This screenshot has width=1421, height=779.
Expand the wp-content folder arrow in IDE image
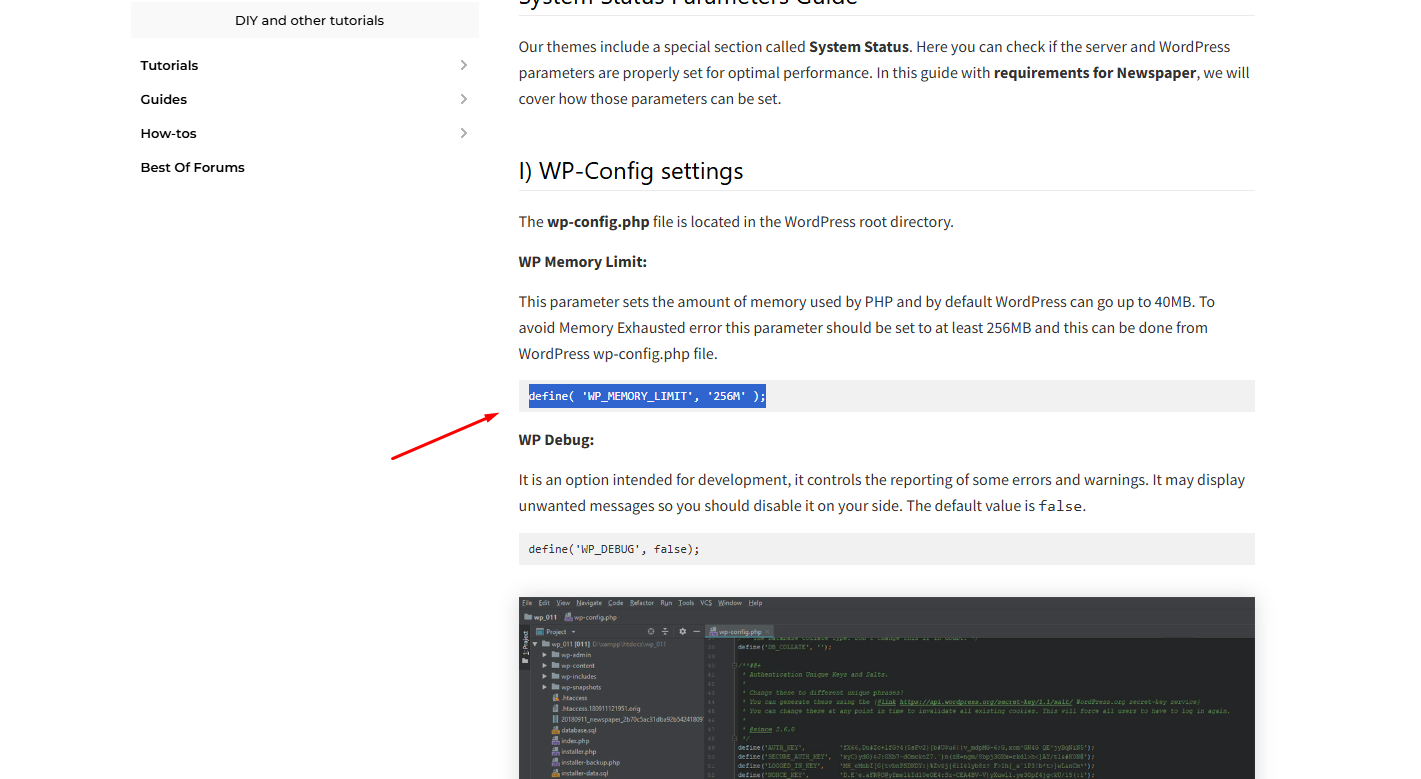pos(544,666)
